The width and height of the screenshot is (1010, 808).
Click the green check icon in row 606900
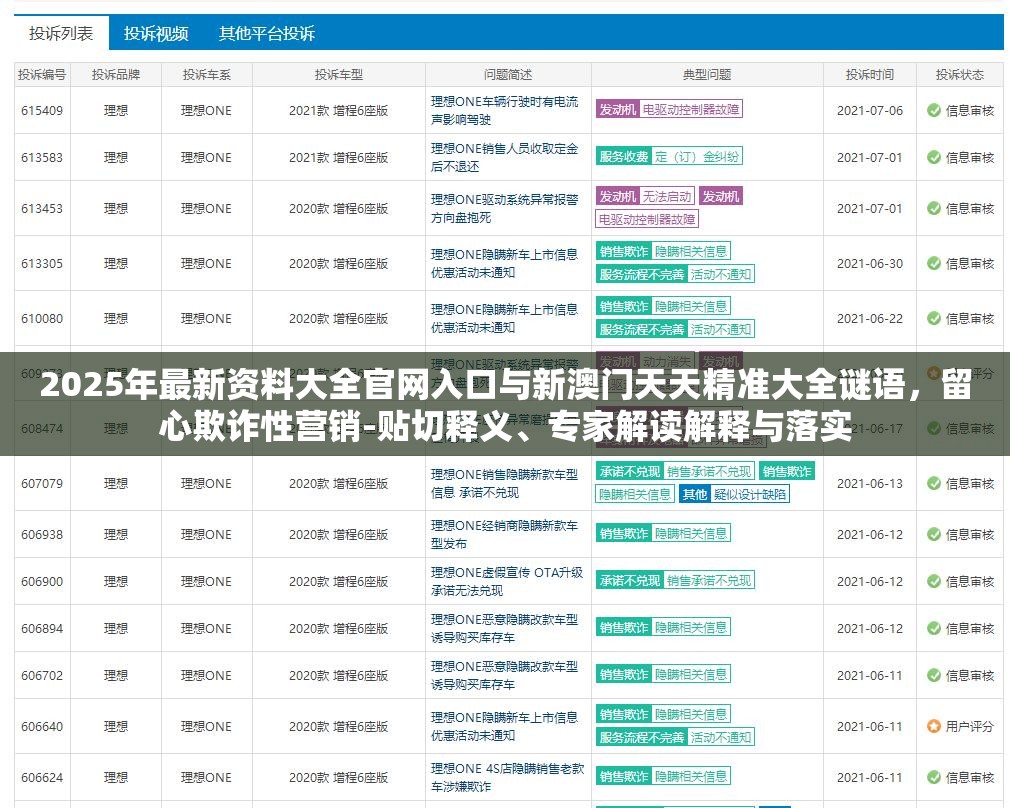pos(933,581)
